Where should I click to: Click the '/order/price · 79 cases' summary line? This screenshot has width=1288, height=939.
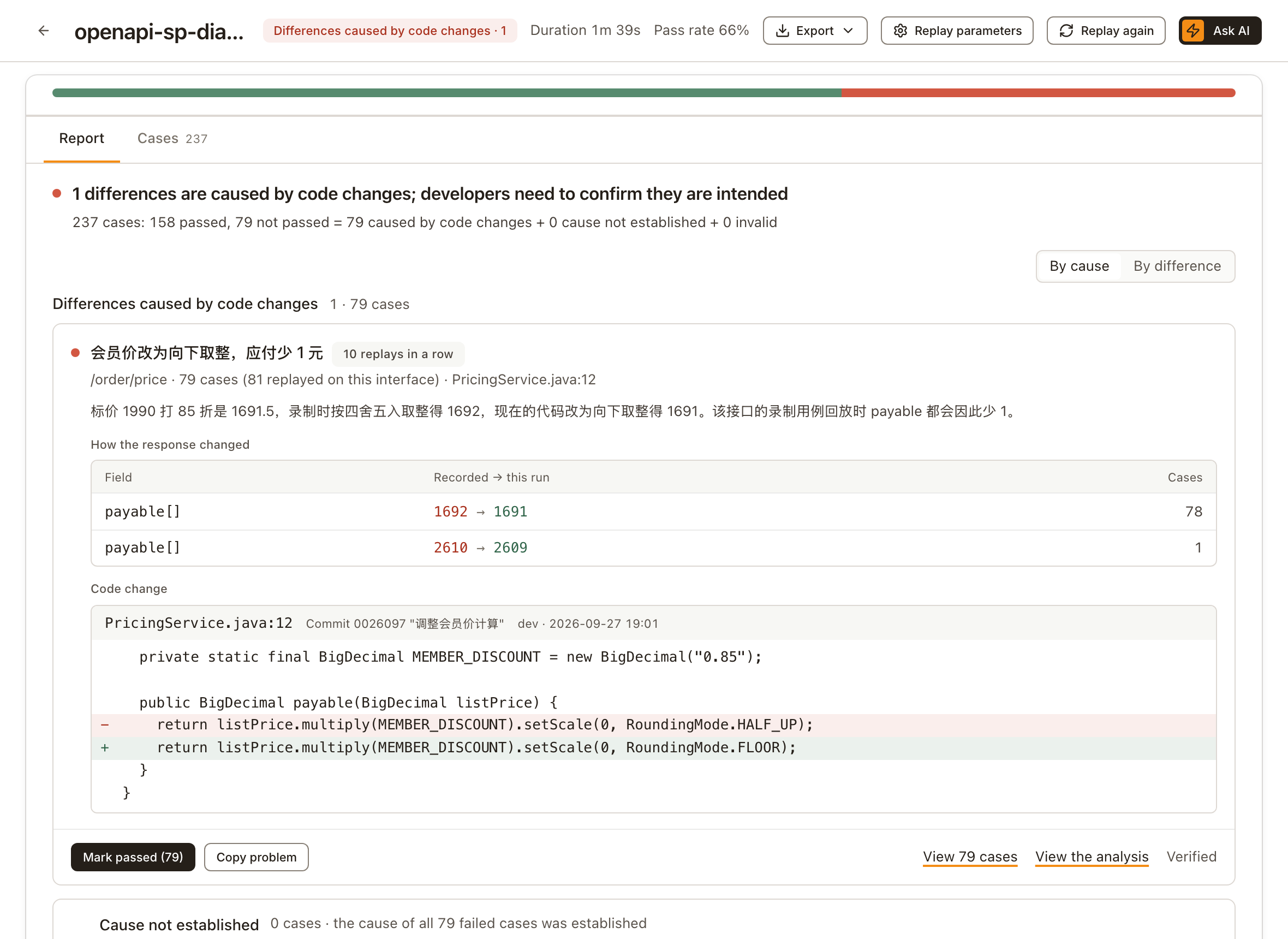click(x=343, y=379)
